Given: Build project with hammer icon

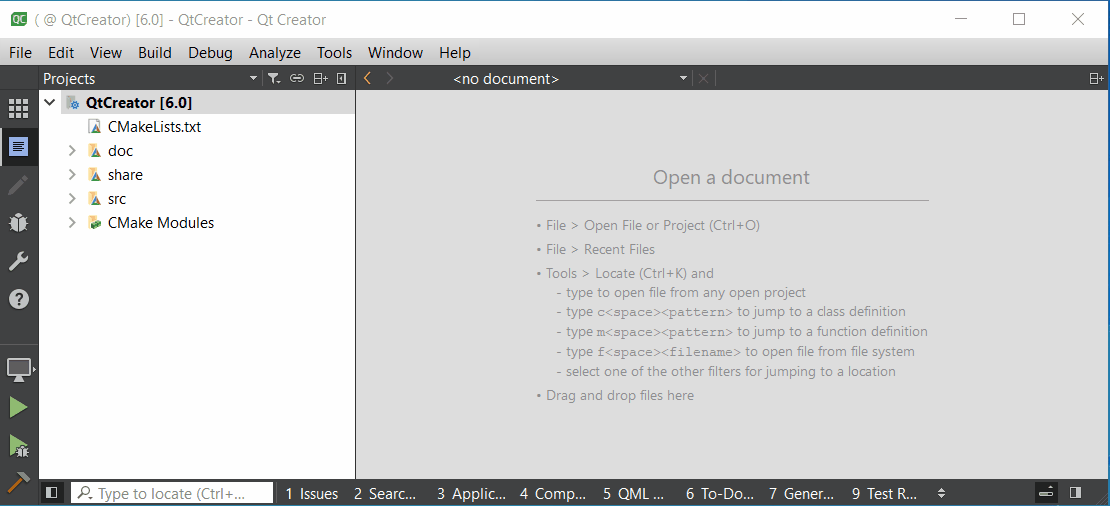Looking at the screenshot, I should pos(18,482).
